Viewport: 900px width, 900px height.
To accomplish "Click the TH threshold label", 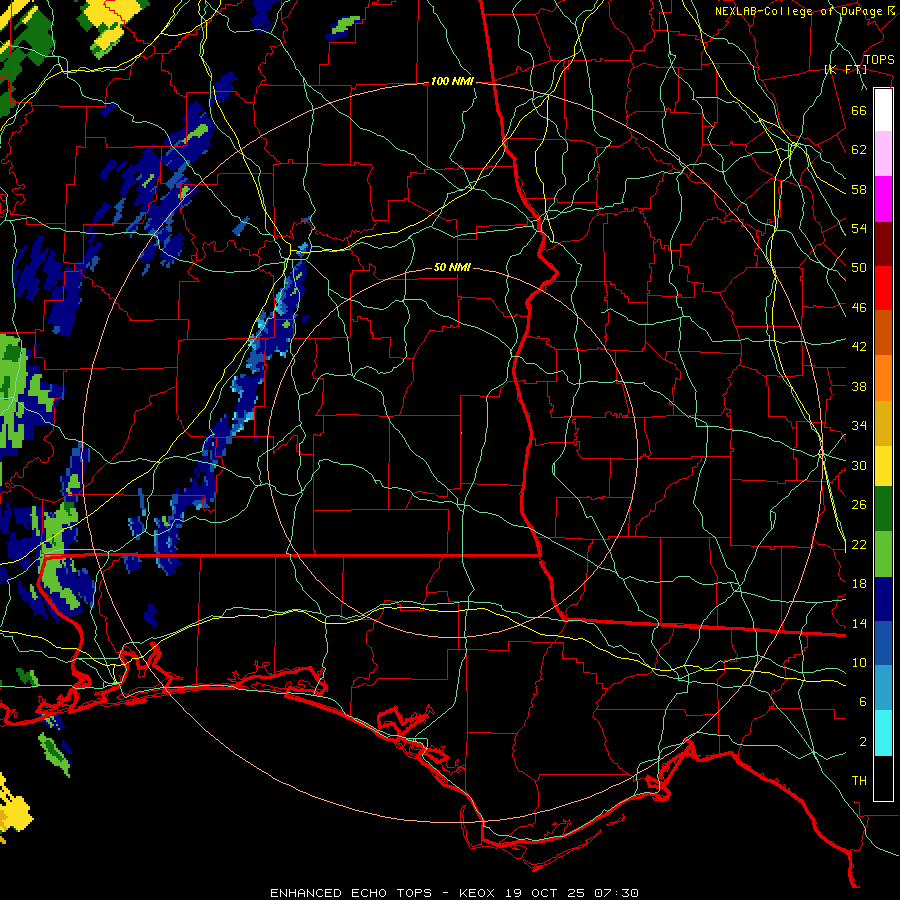I will point(859,781).
